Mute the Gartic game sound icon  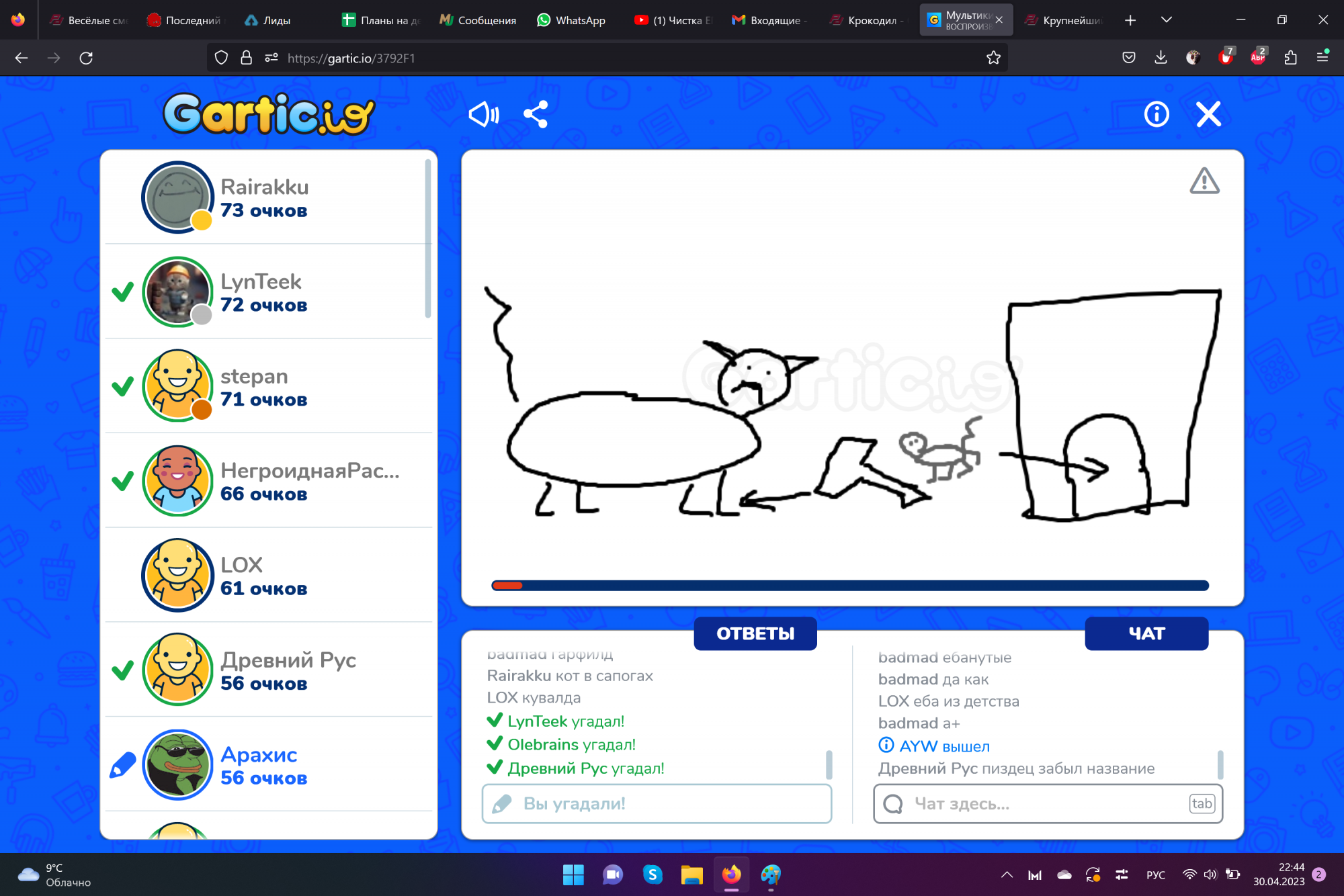pos(484,114)
